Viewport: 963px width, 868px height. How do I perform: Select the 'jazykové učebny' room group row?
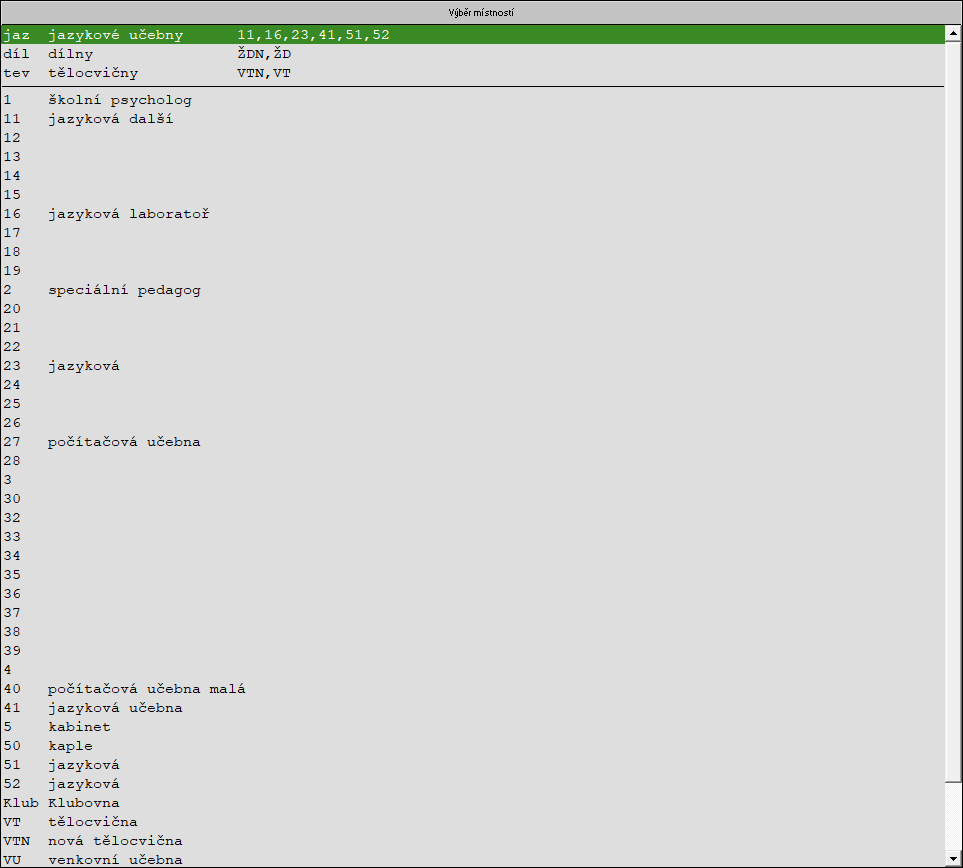[115, 35]
